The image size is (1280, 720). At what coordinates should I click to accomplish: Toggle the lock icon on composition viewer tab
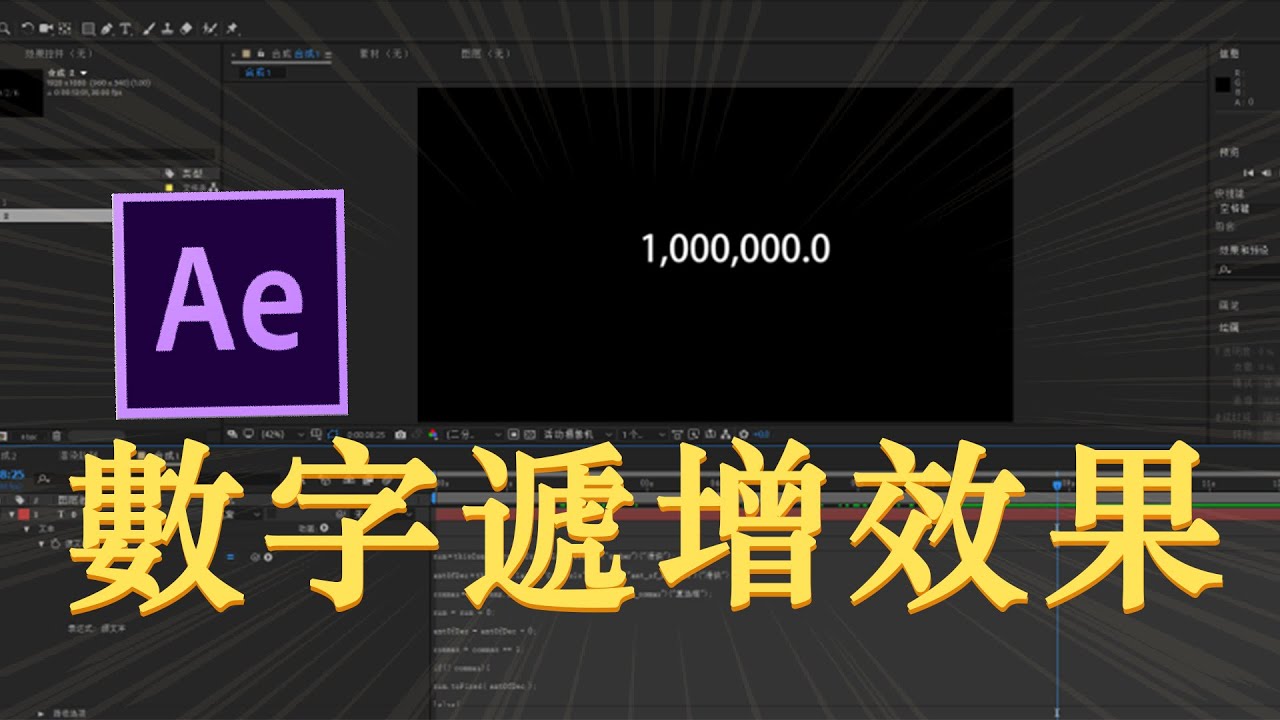click(x=261, y=54)
